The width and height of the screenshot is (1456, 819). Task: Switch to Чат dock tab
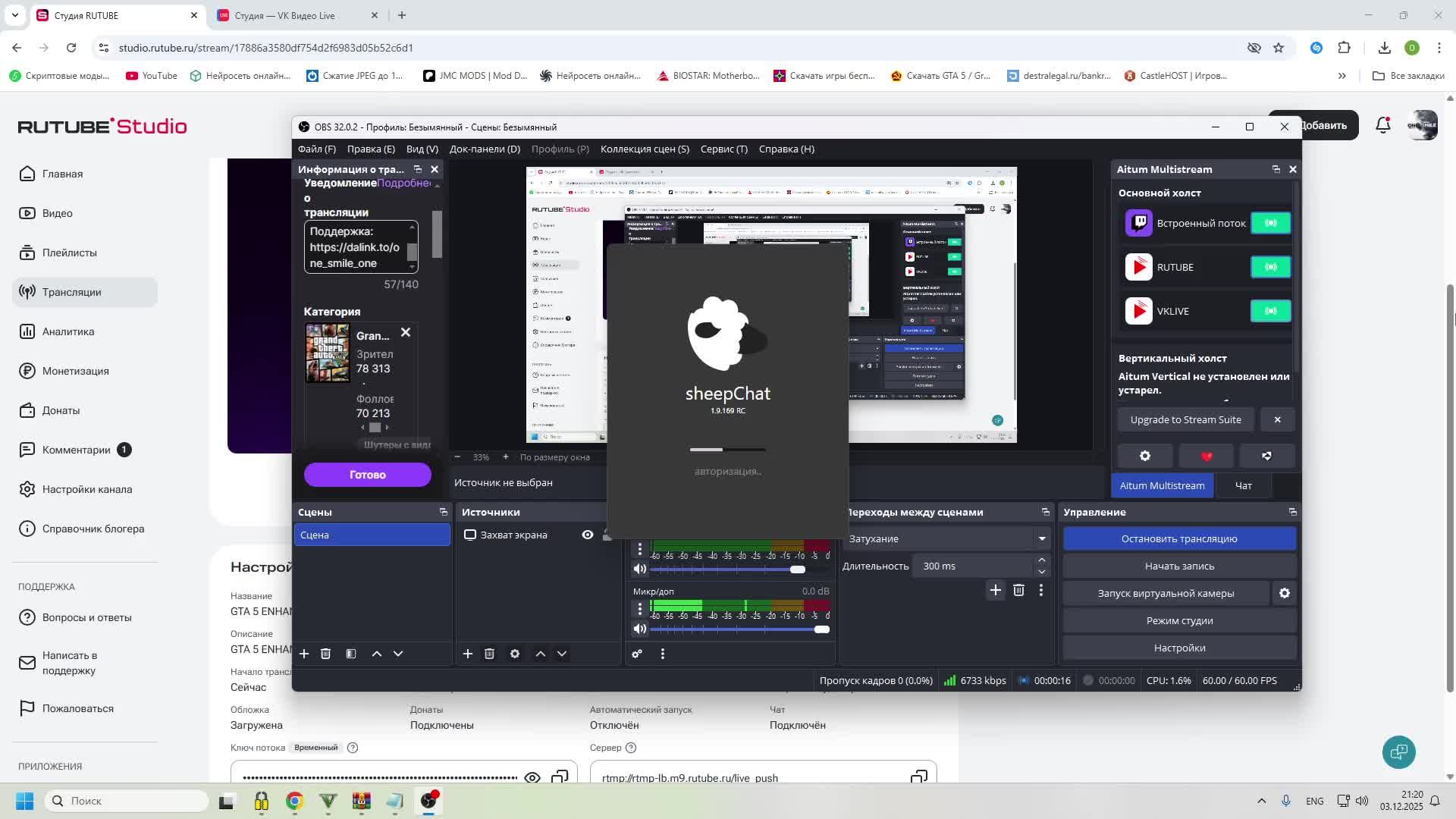pos(1243,486)
